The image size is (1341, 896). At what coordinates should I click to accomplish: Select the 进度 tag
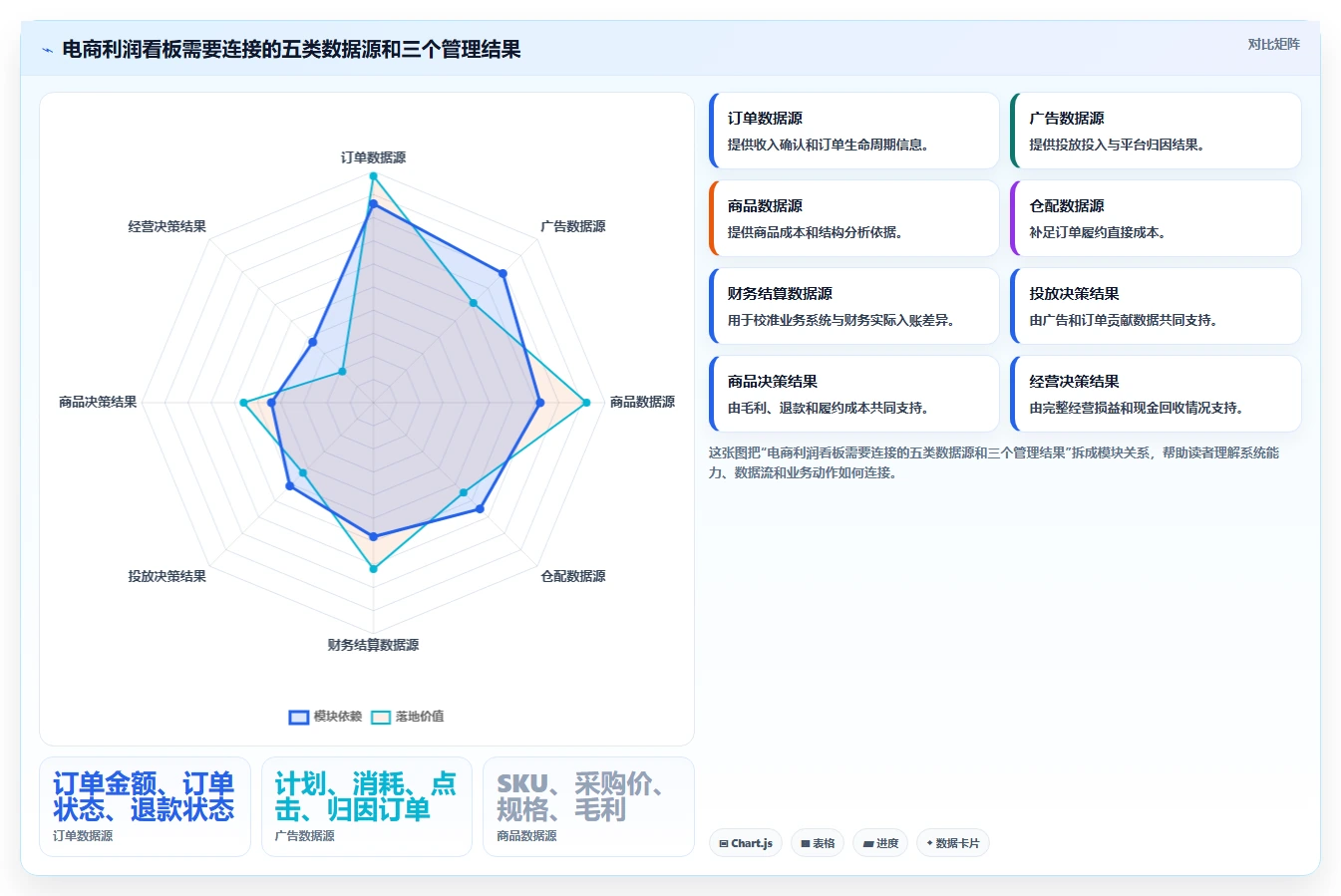[x=880, y=843]
